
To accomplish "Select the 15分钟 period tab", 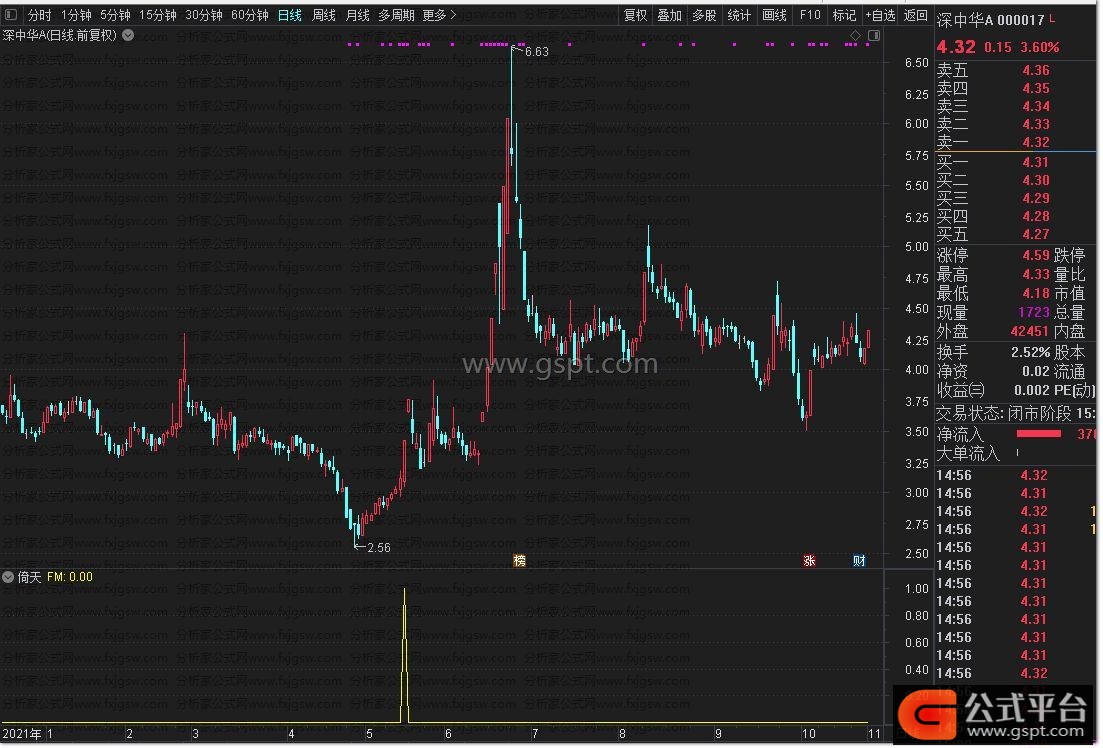I will tap(158, 15).
